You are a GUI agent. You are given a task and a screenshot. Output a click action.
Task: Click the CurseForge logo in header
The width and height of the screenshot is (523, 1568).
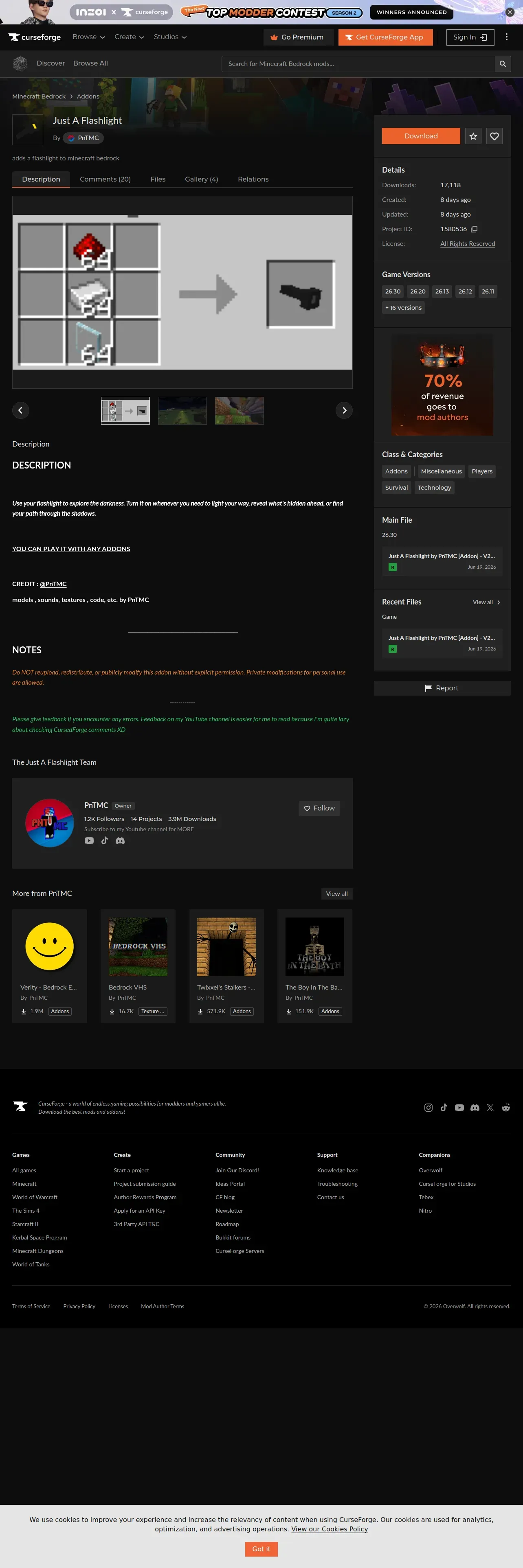35,37
